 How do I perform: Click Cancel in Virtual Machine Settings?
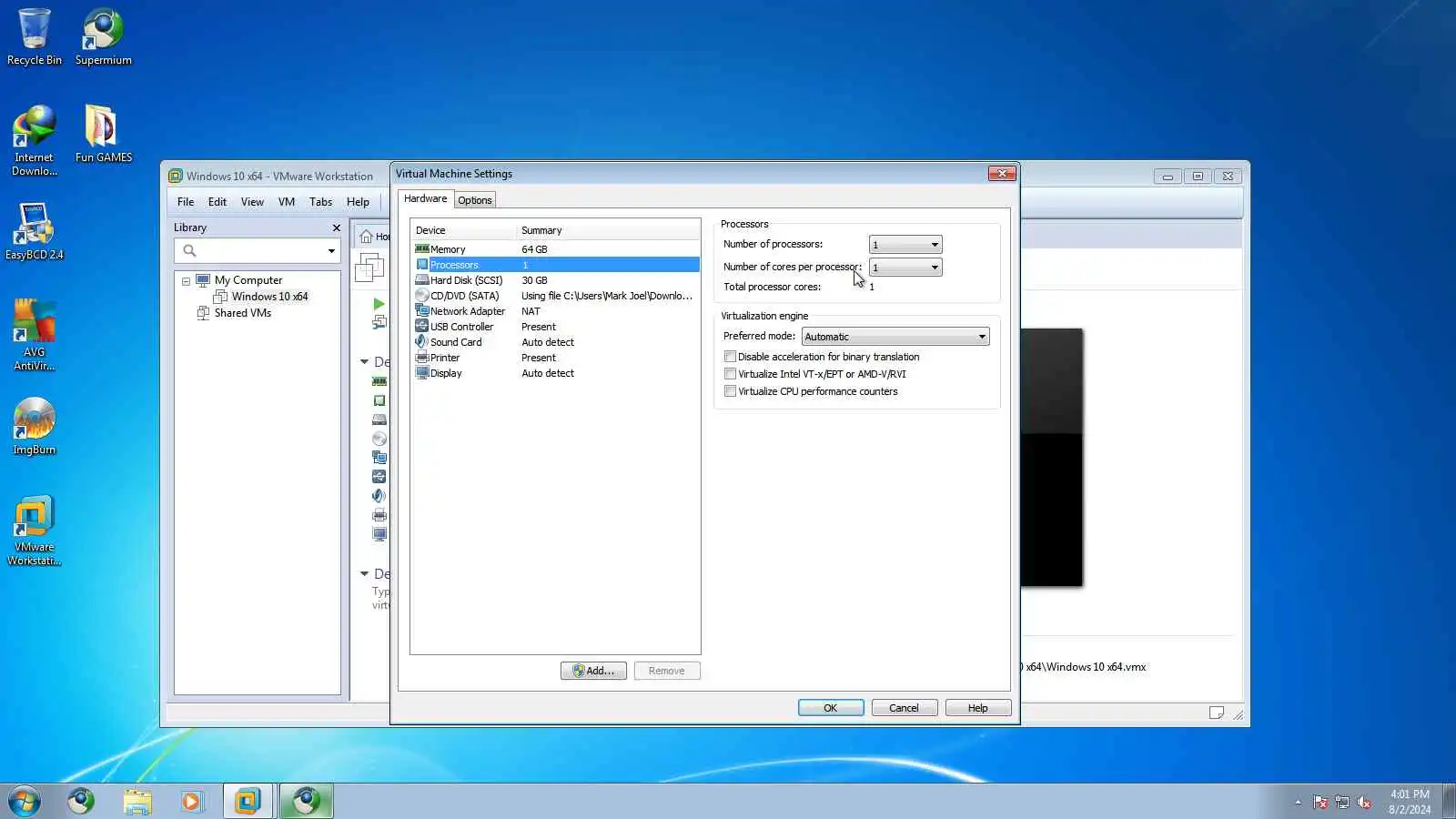[905, 708]
